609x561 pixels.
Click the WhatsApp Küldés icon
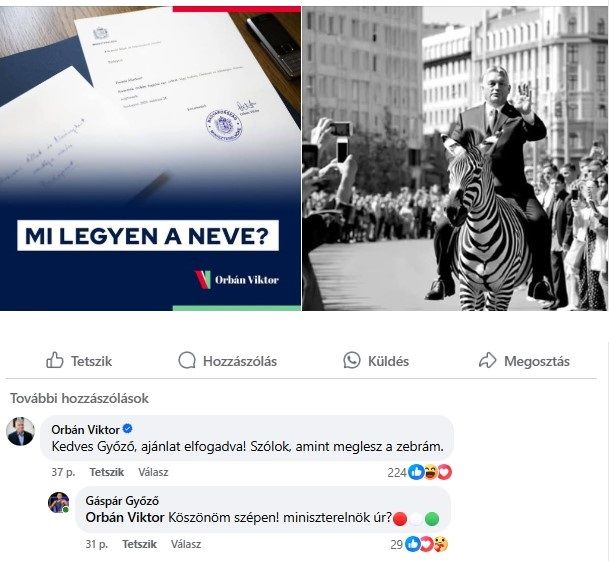[351, 361]
